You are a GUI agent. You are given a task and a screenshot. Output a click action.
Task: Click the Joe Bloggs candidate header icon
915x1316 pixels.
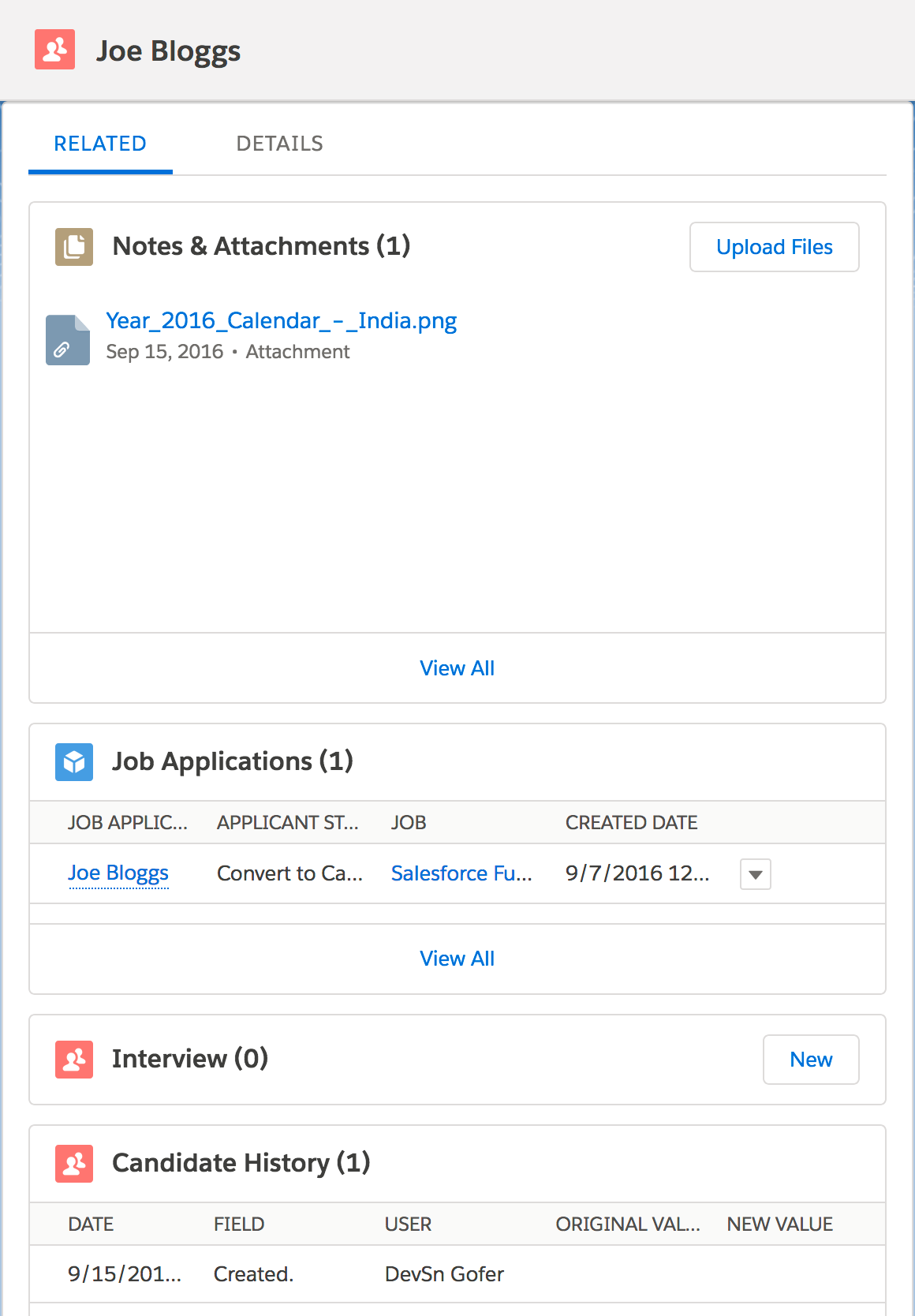(x=54, y=50)
